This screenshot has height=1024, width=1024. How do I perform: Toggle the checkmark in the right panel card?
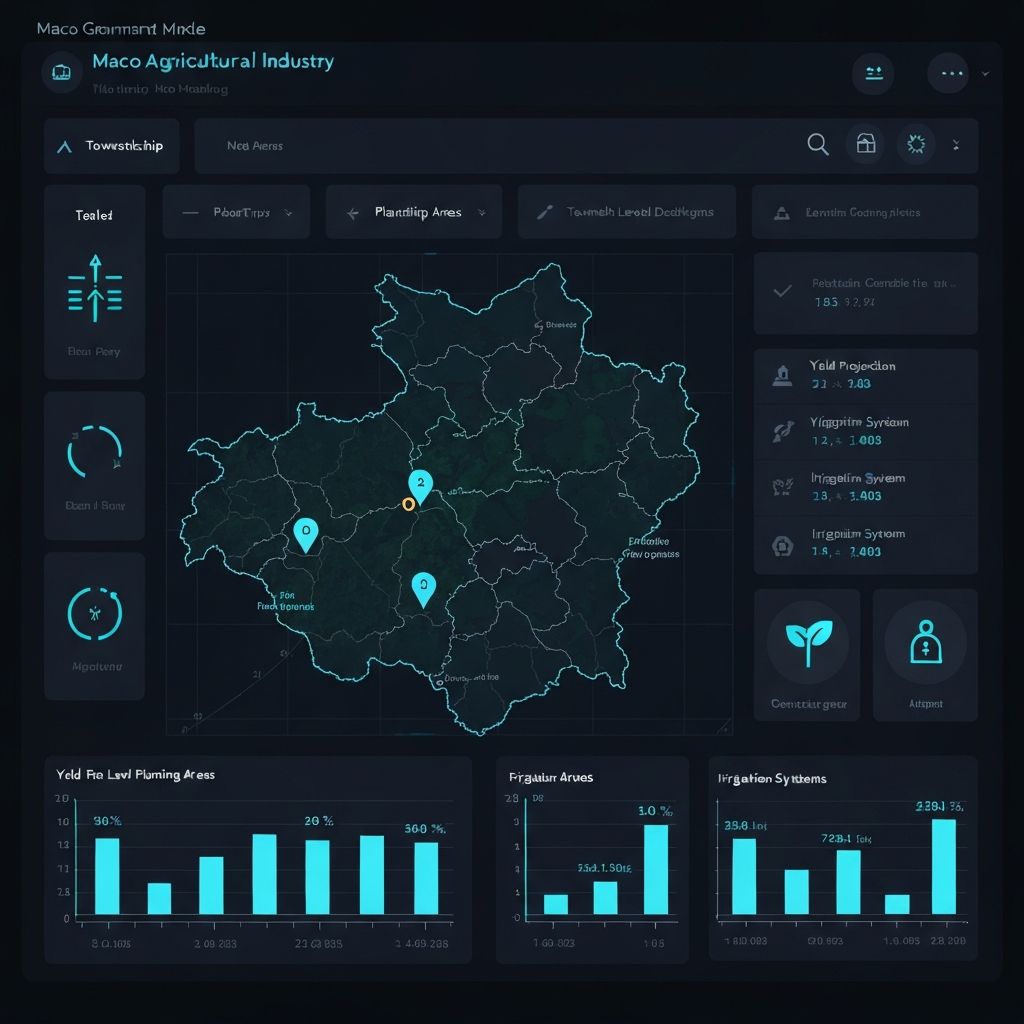pos(783,291)
